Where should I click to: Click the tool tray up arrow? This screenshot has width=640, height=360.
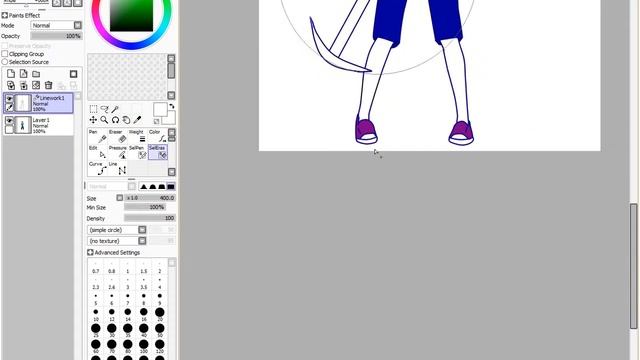tap(172, 133)
